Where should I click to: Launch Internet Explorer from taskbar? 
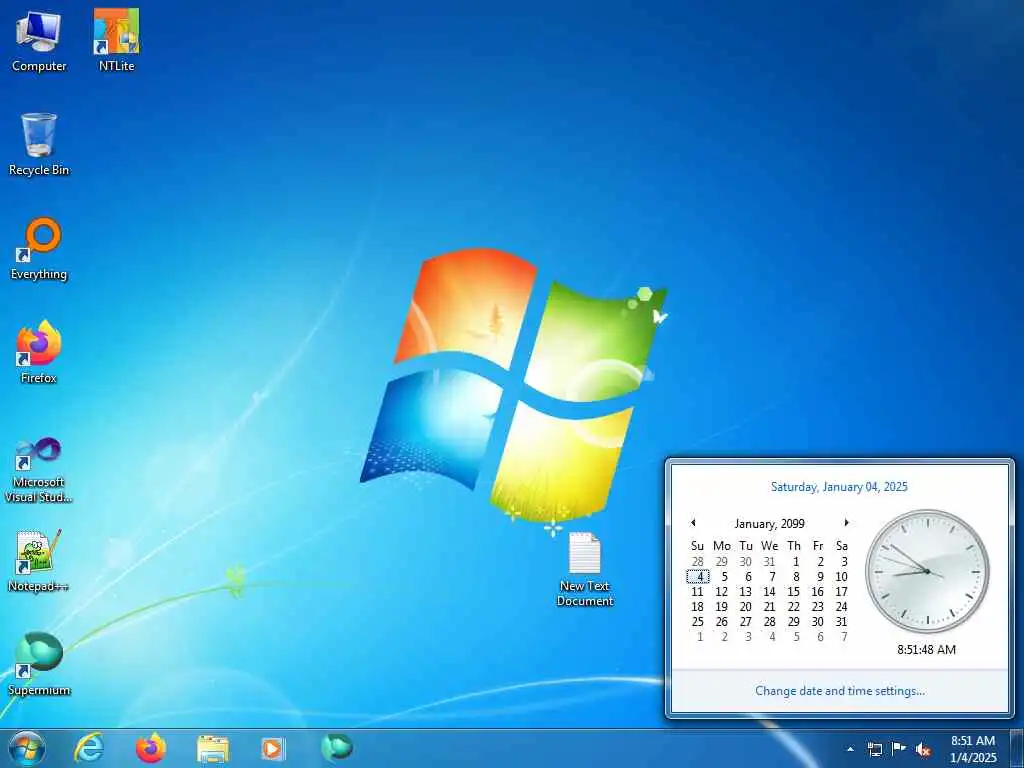[x=89, y=748]
